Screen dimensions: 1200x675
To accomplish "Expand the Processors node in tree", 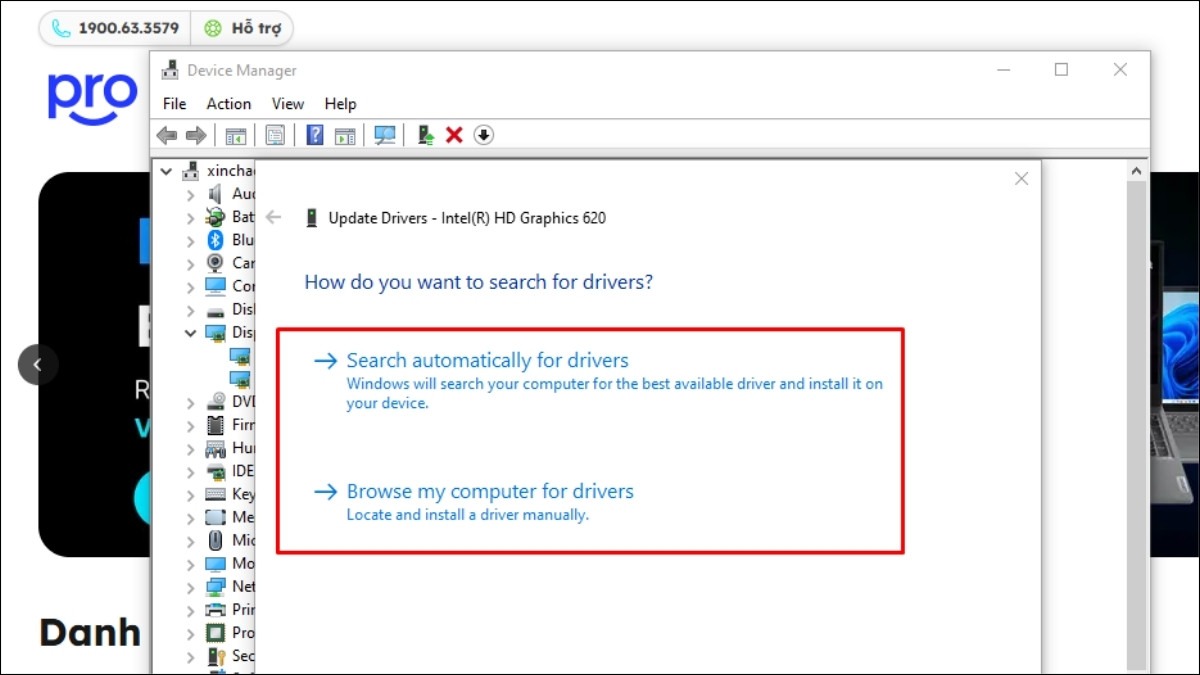I will pos(190,633).
